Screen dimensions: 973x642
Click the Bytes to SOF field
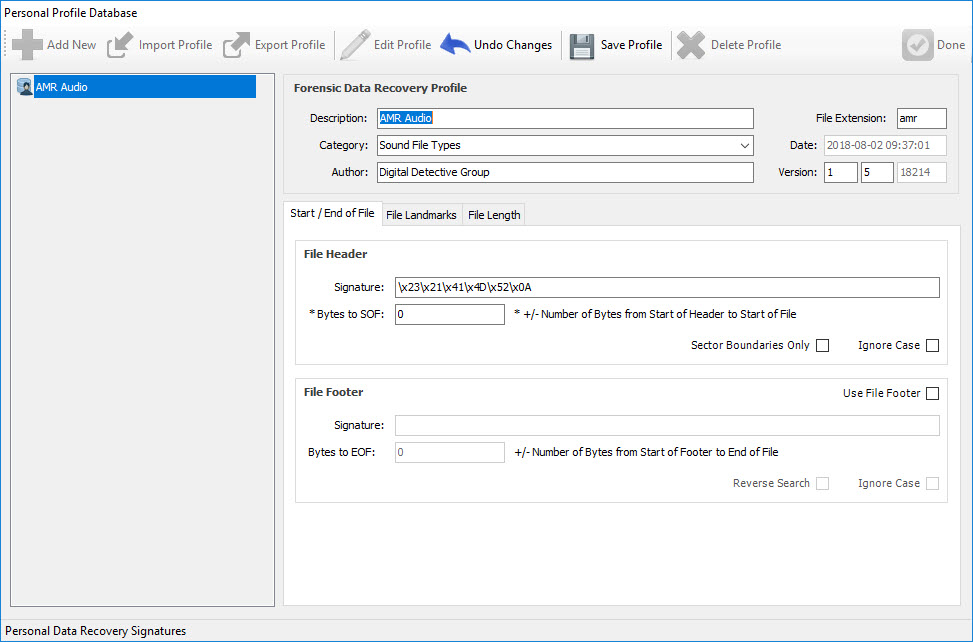click(x=450, y=314)
